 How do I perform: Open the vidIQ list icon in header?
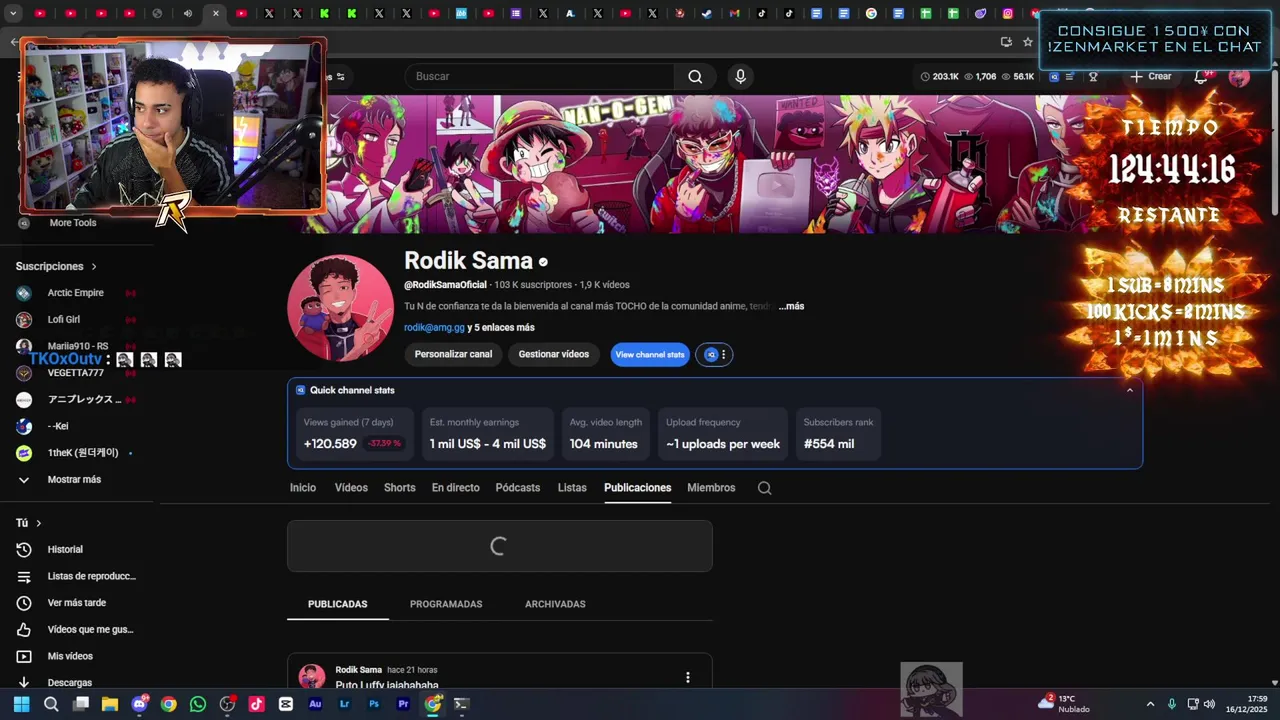(1070, 76)
